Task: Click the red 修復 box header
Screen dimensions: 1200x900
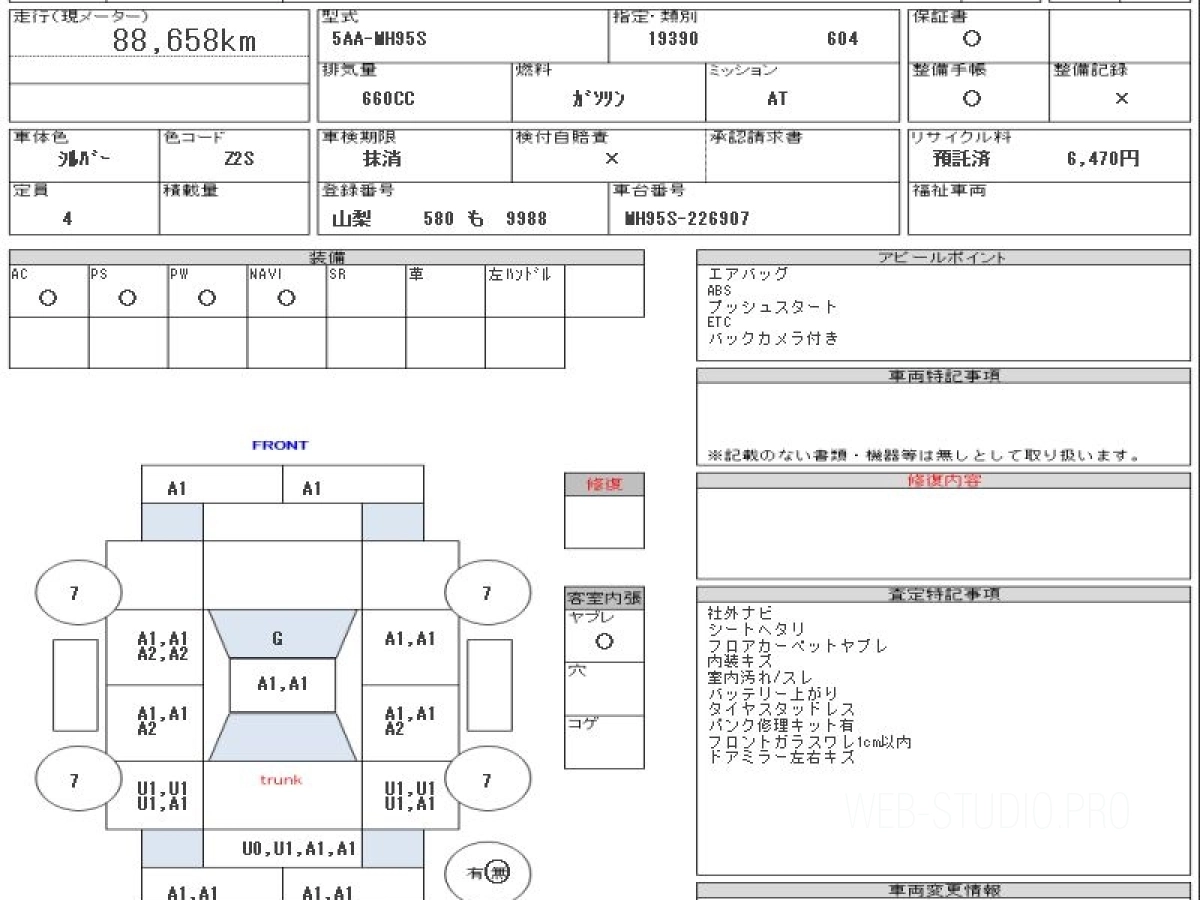Action: pos(604,484)
